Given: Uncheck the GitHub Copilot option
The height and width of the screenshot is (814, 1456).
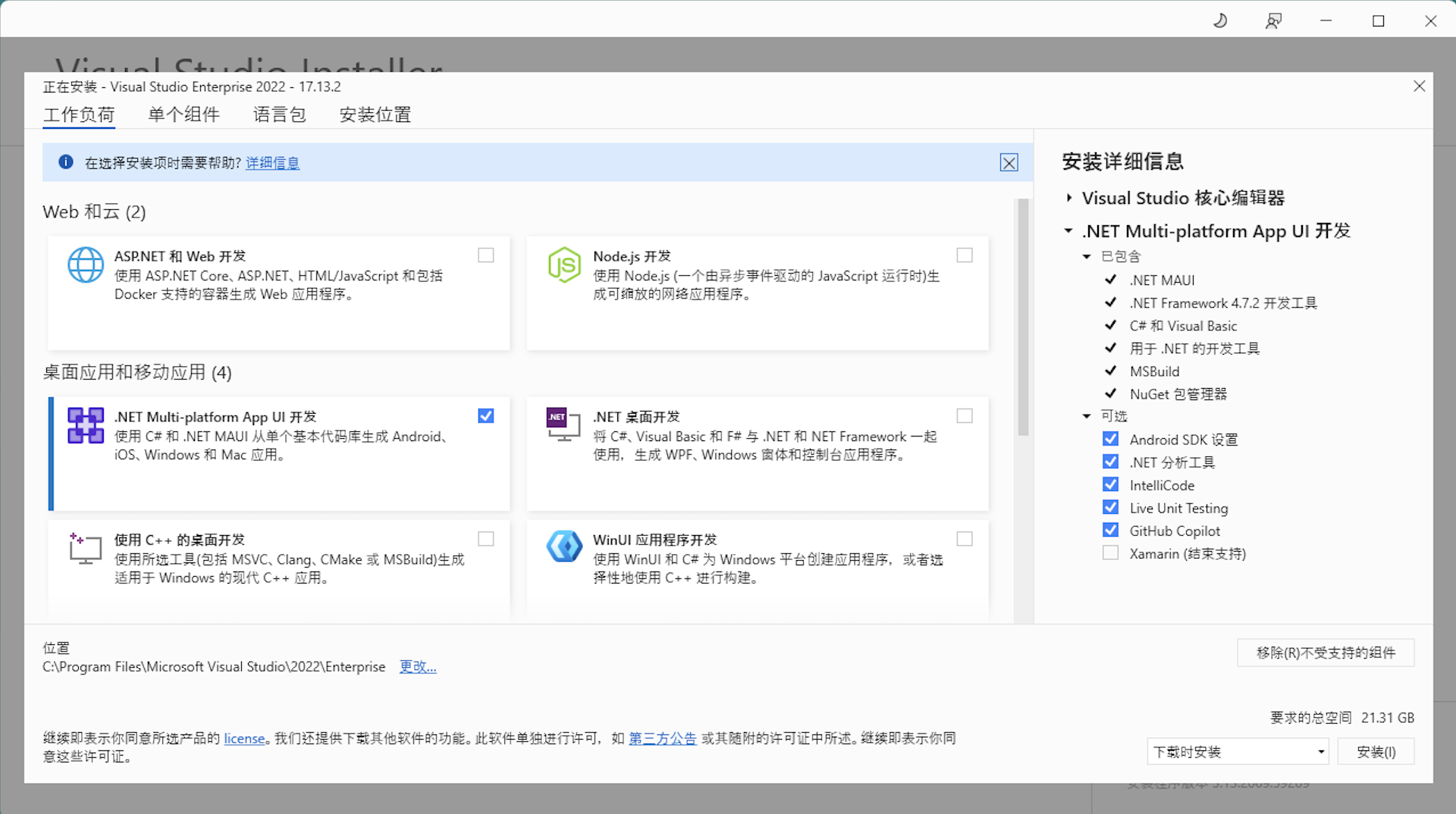Looking at the screenshot, I should 1110,530.
